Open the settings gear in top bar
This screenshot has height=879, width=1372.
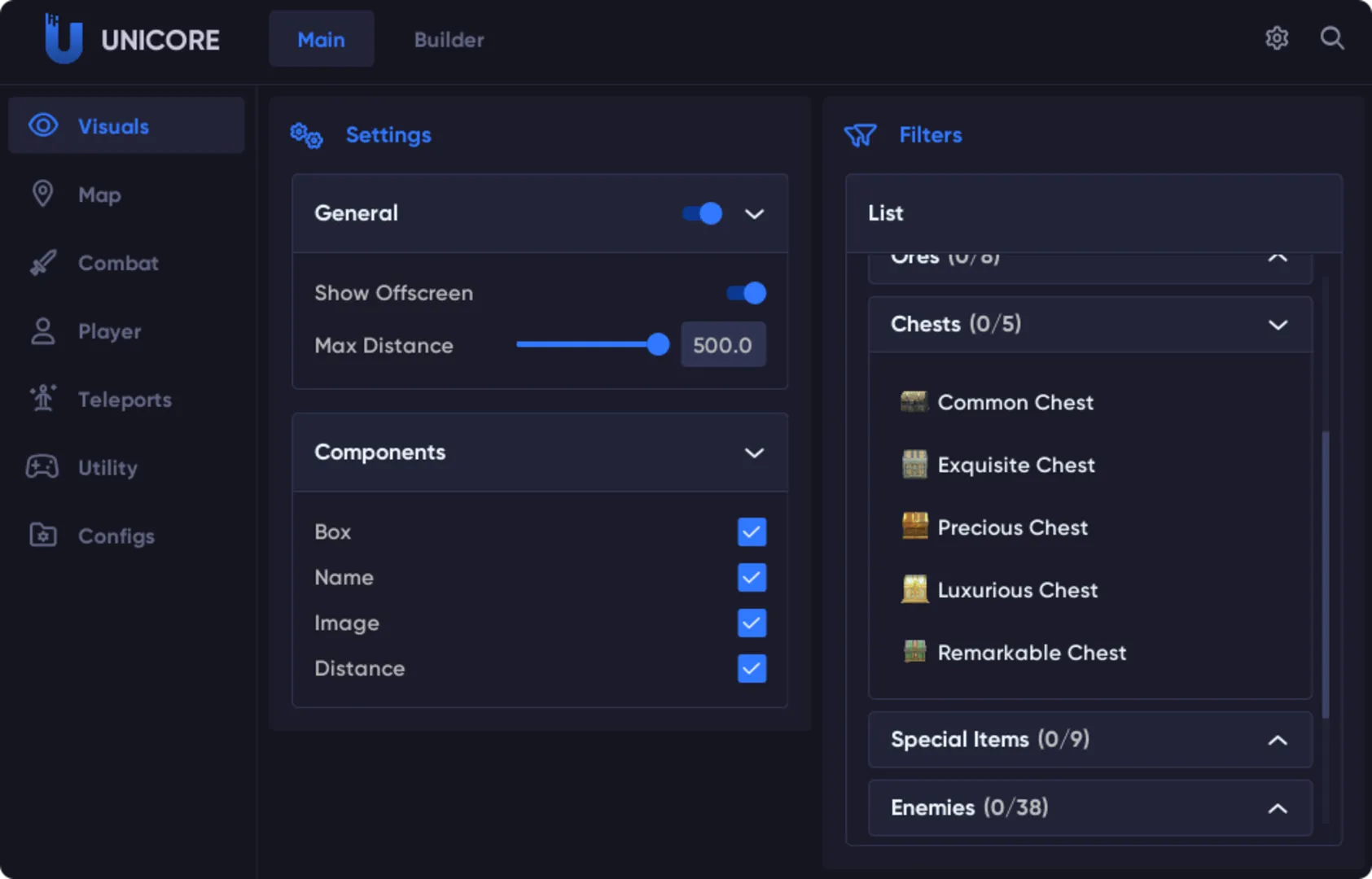(x=1277, y=38)
